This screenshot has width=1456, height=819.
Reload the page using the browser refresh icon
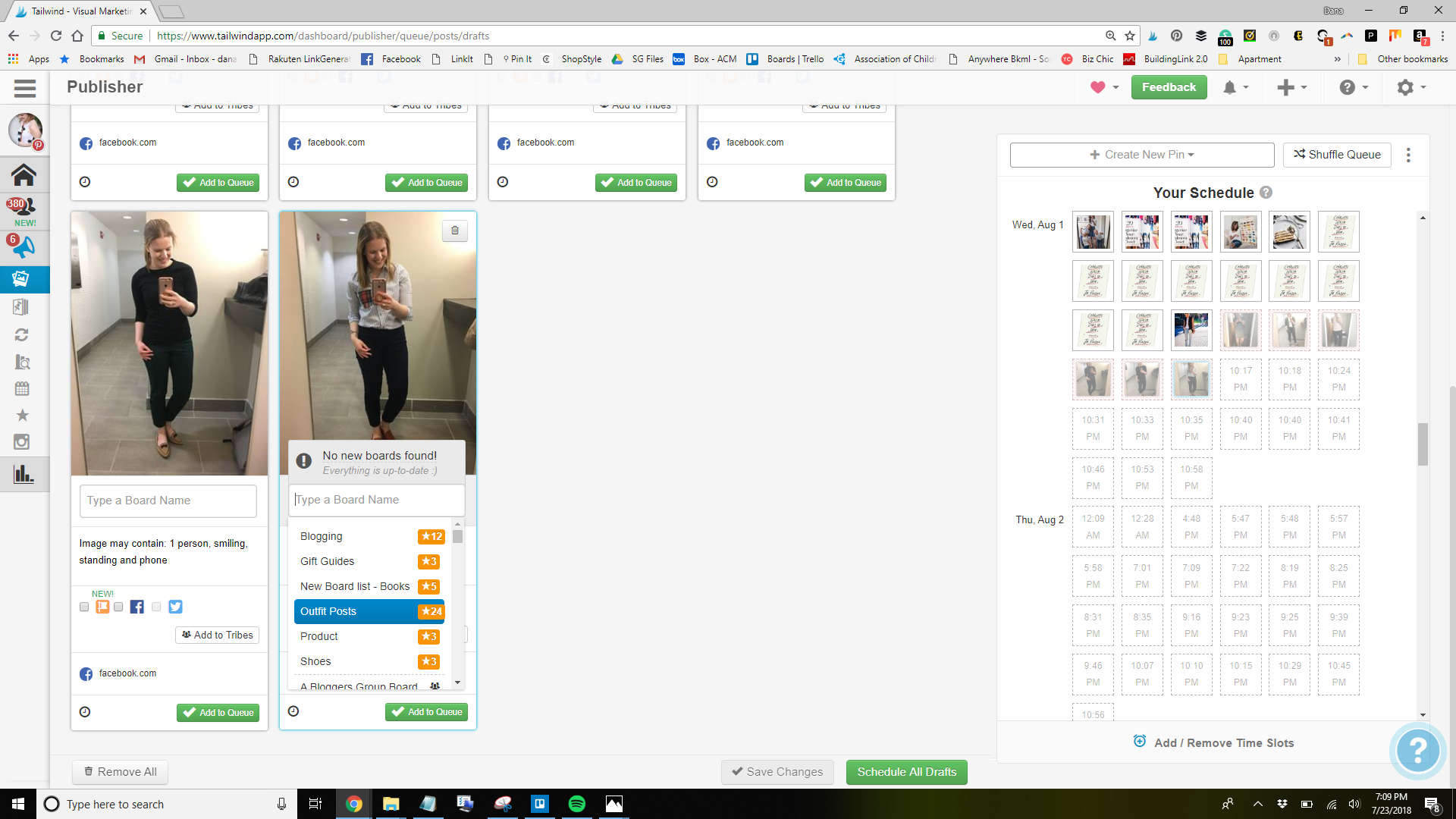(x=55, y=36)
